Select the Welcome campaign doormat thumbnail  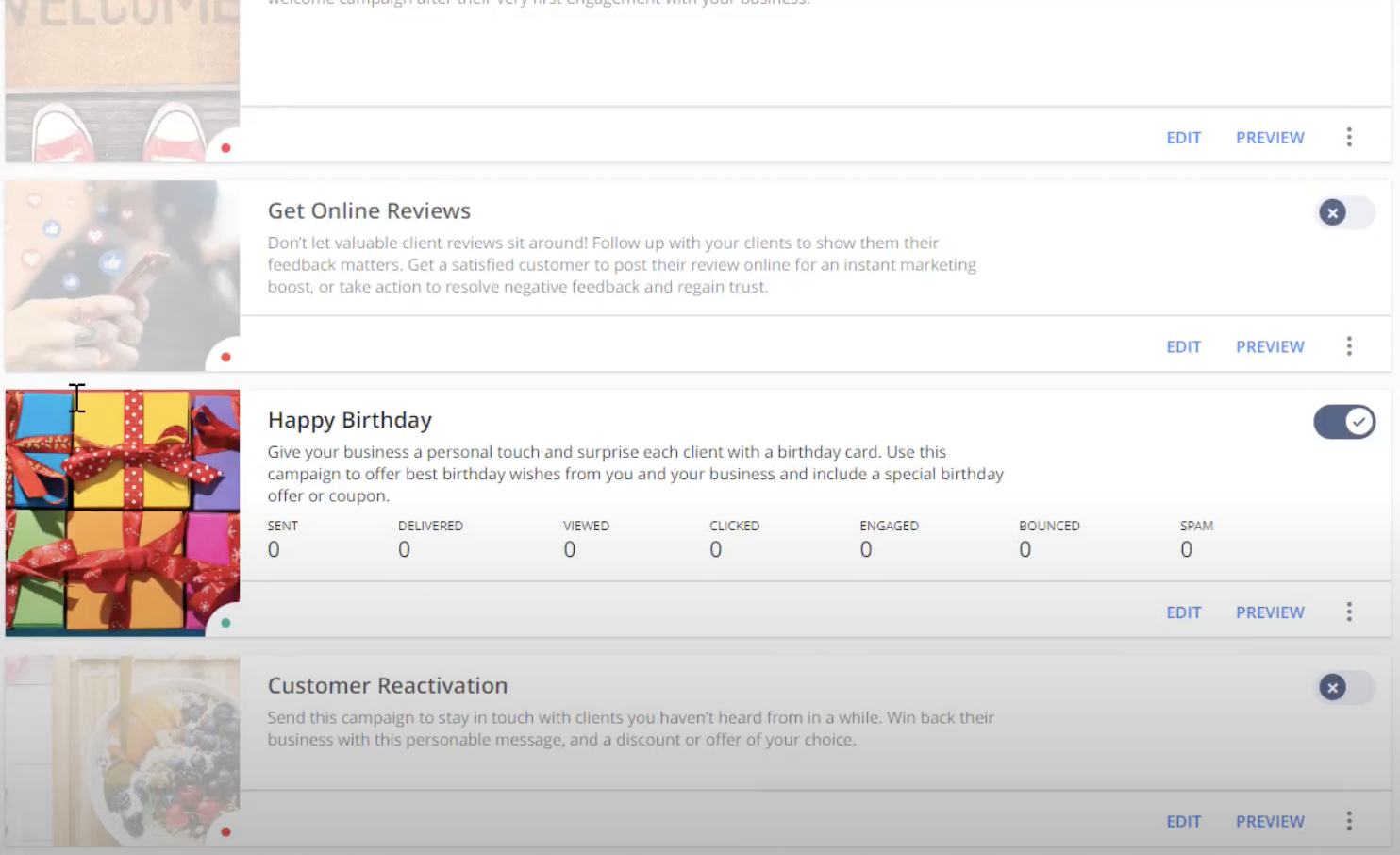123,81
